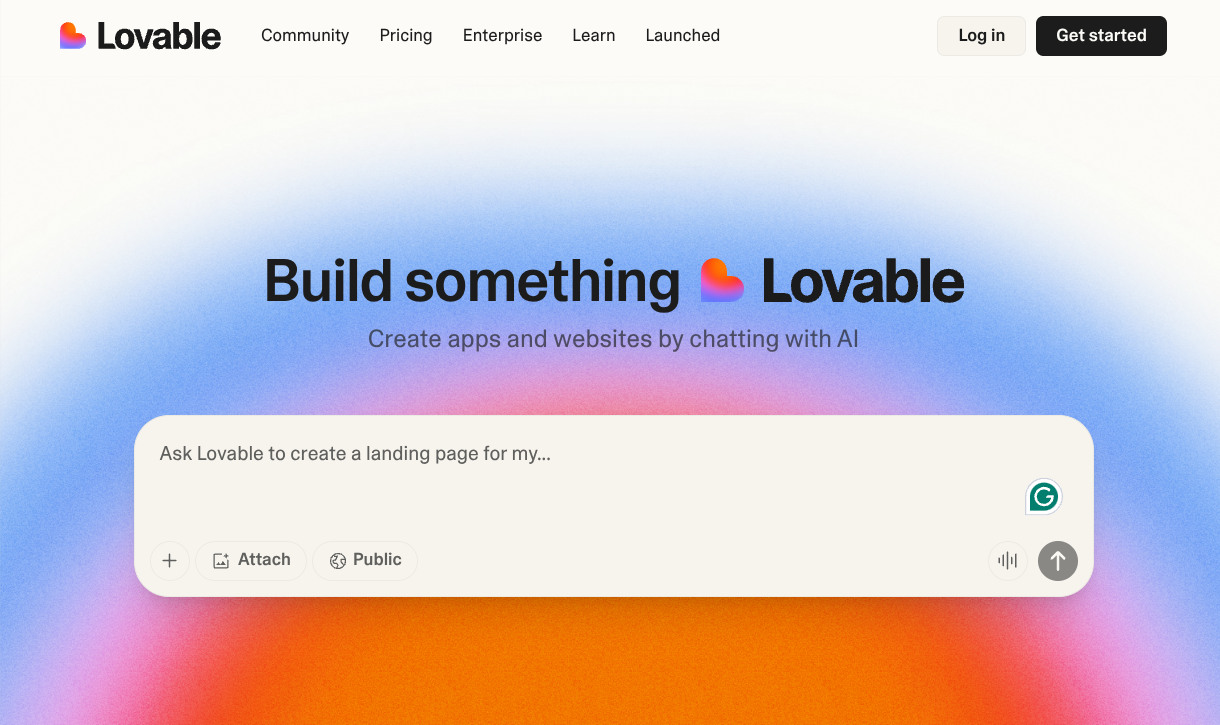Viewport: 1220px width, 725px height.
Task: Open the Enterprise menu item
Action: click(502, 35)
